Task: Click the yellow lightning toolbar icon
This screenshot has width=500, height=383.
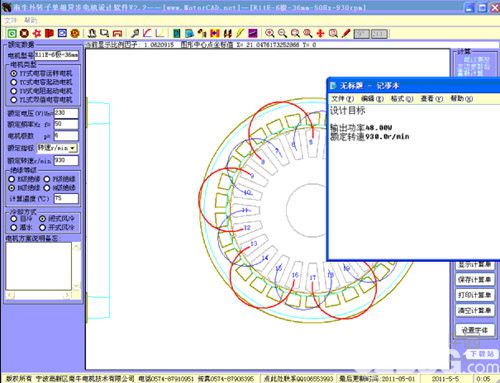Action: coord(240,33)
